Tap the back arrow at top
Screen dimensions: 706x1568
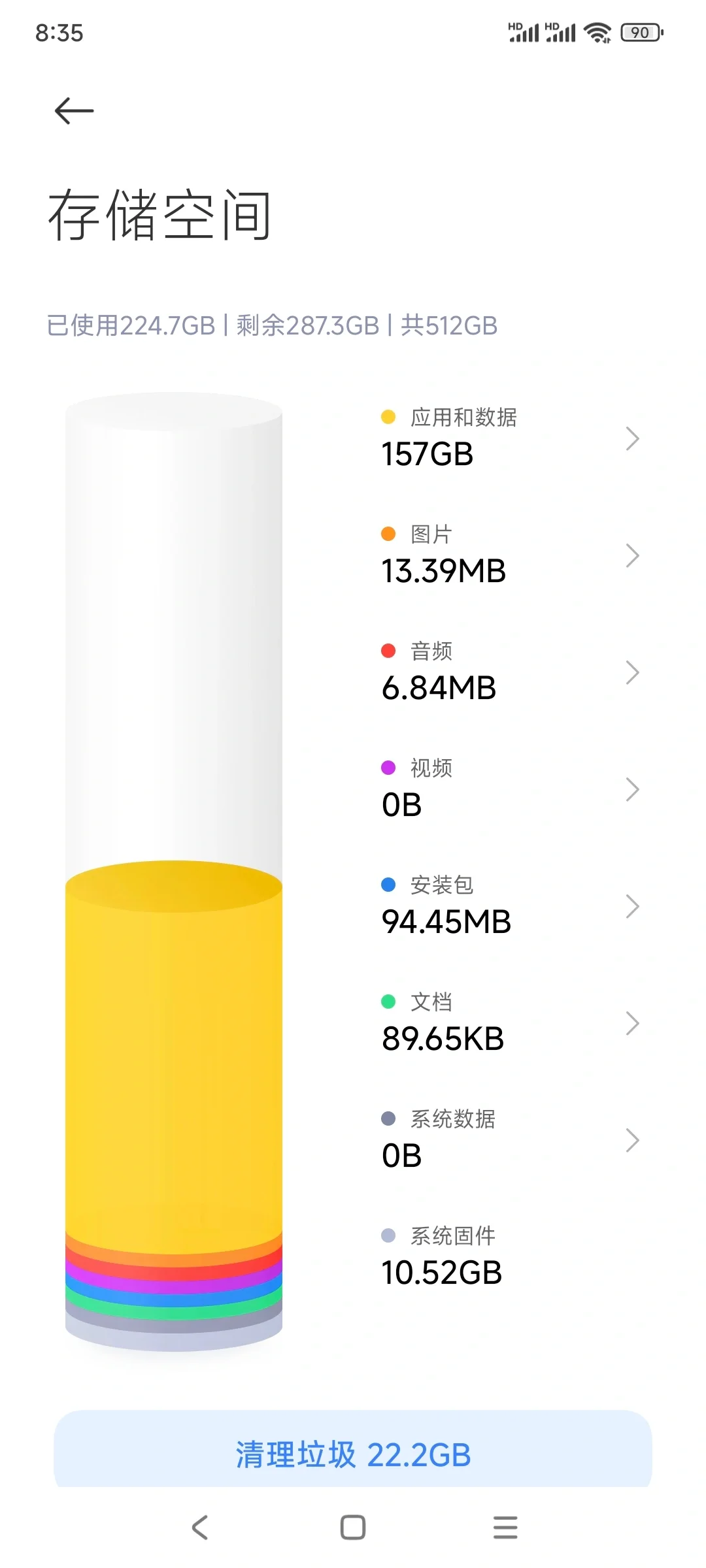[74, 111]
